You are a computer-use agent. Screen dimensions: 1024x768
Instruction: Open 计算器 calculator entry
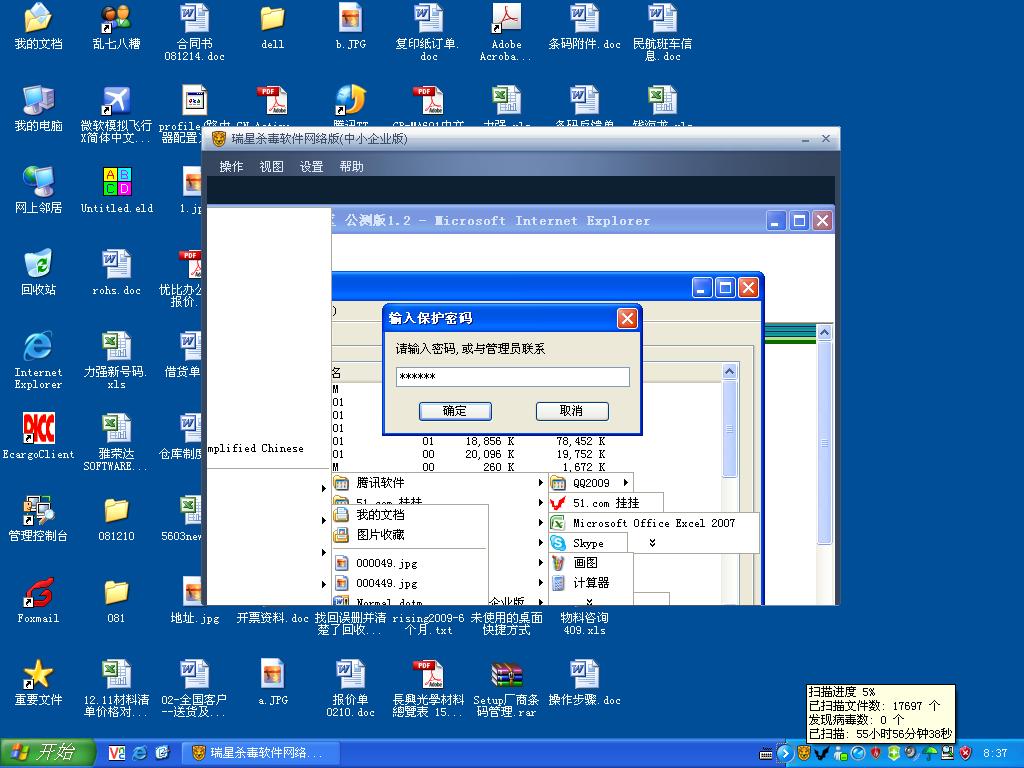coord(590,583)
